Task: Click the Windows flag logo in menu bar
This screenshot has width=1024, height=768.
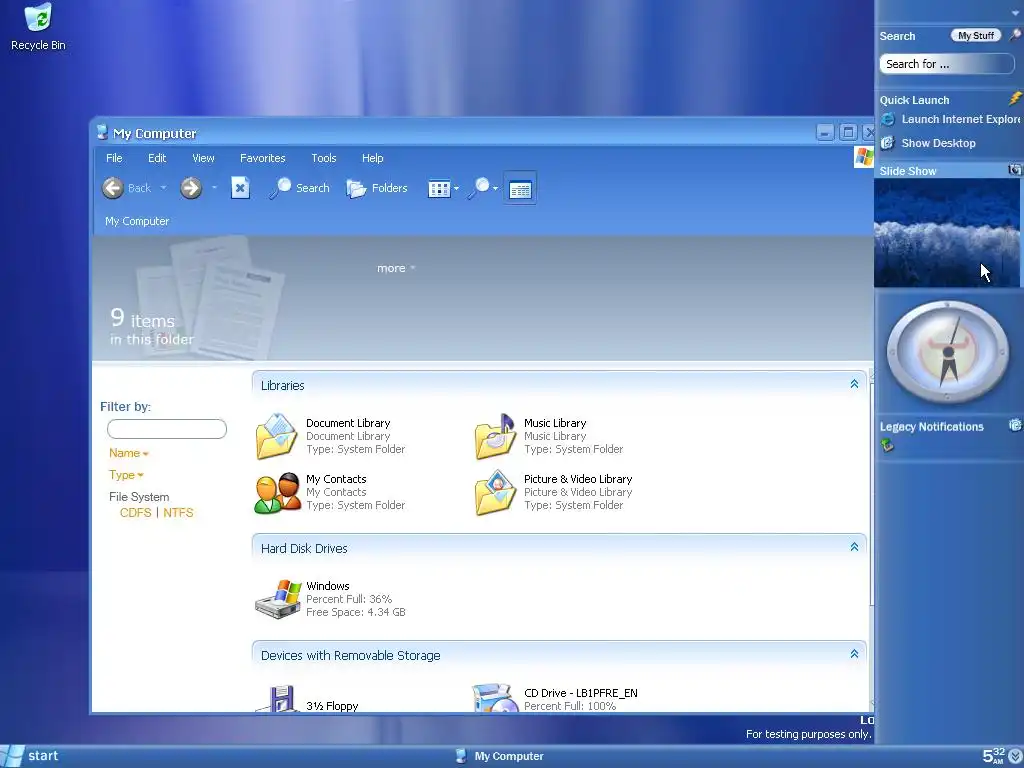Action: [863, 157]
